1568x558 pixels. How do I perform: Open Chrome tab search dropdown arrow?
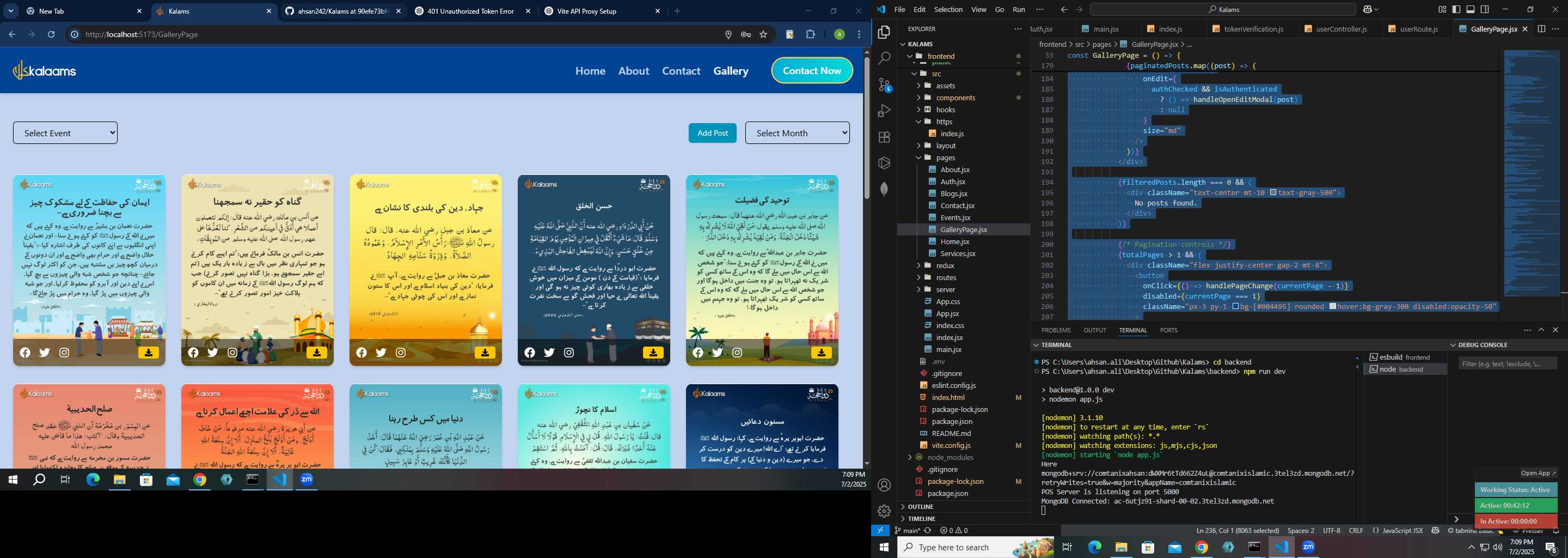tap(11, 11)
